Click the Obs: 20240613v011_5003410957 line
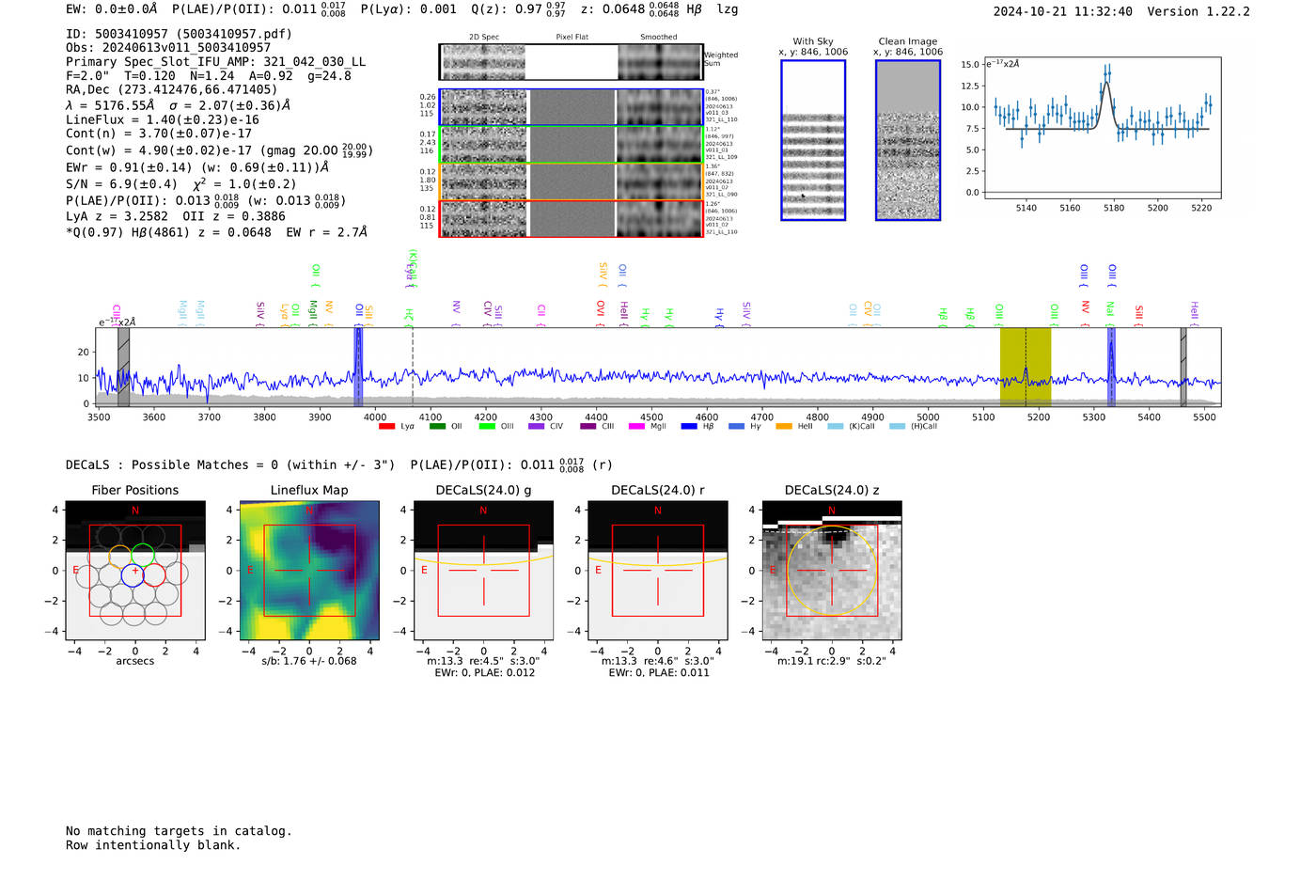 (168, 48)
